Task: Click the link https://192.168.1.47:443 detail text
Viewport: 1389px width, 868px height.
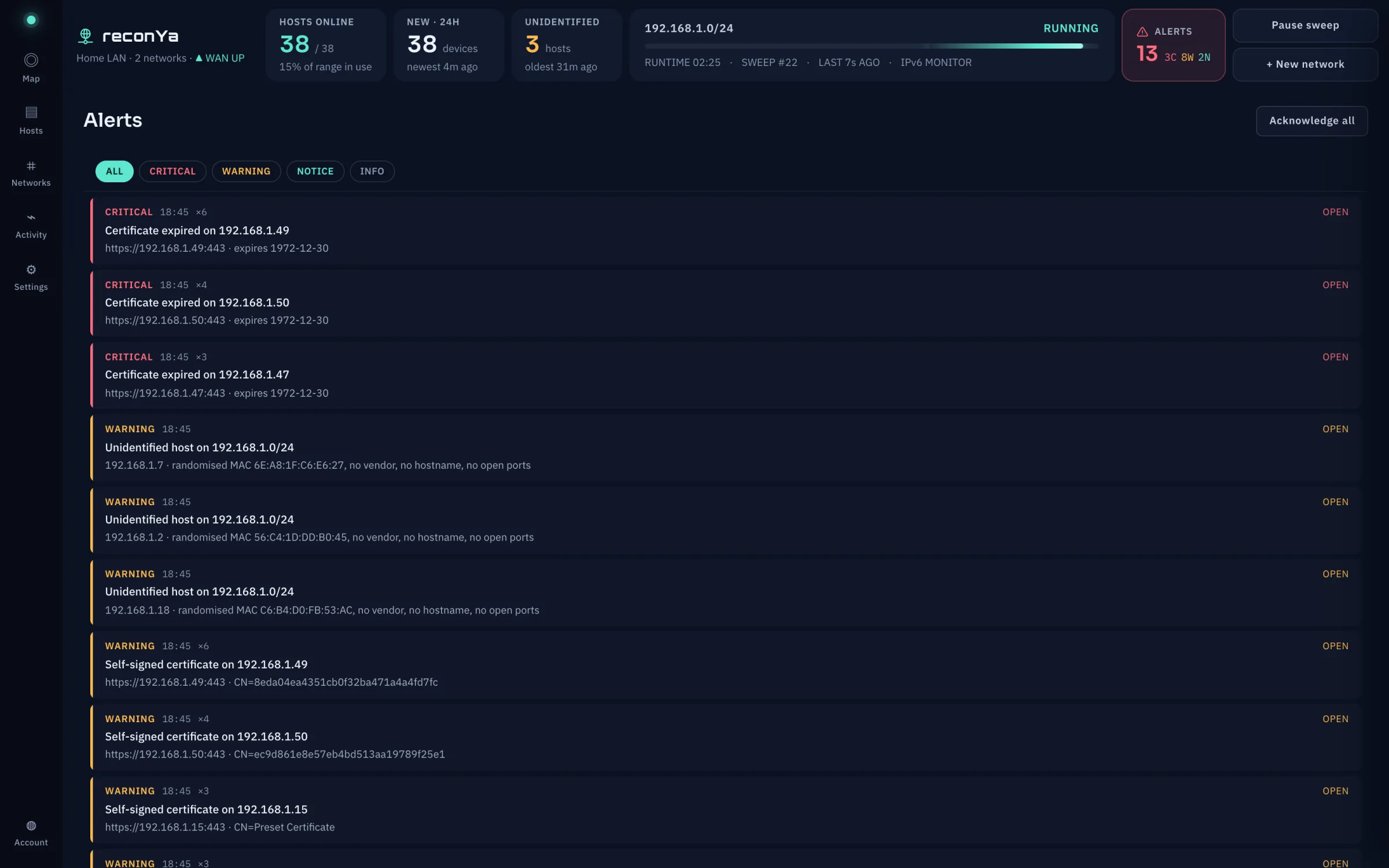Action: (165, 393)
